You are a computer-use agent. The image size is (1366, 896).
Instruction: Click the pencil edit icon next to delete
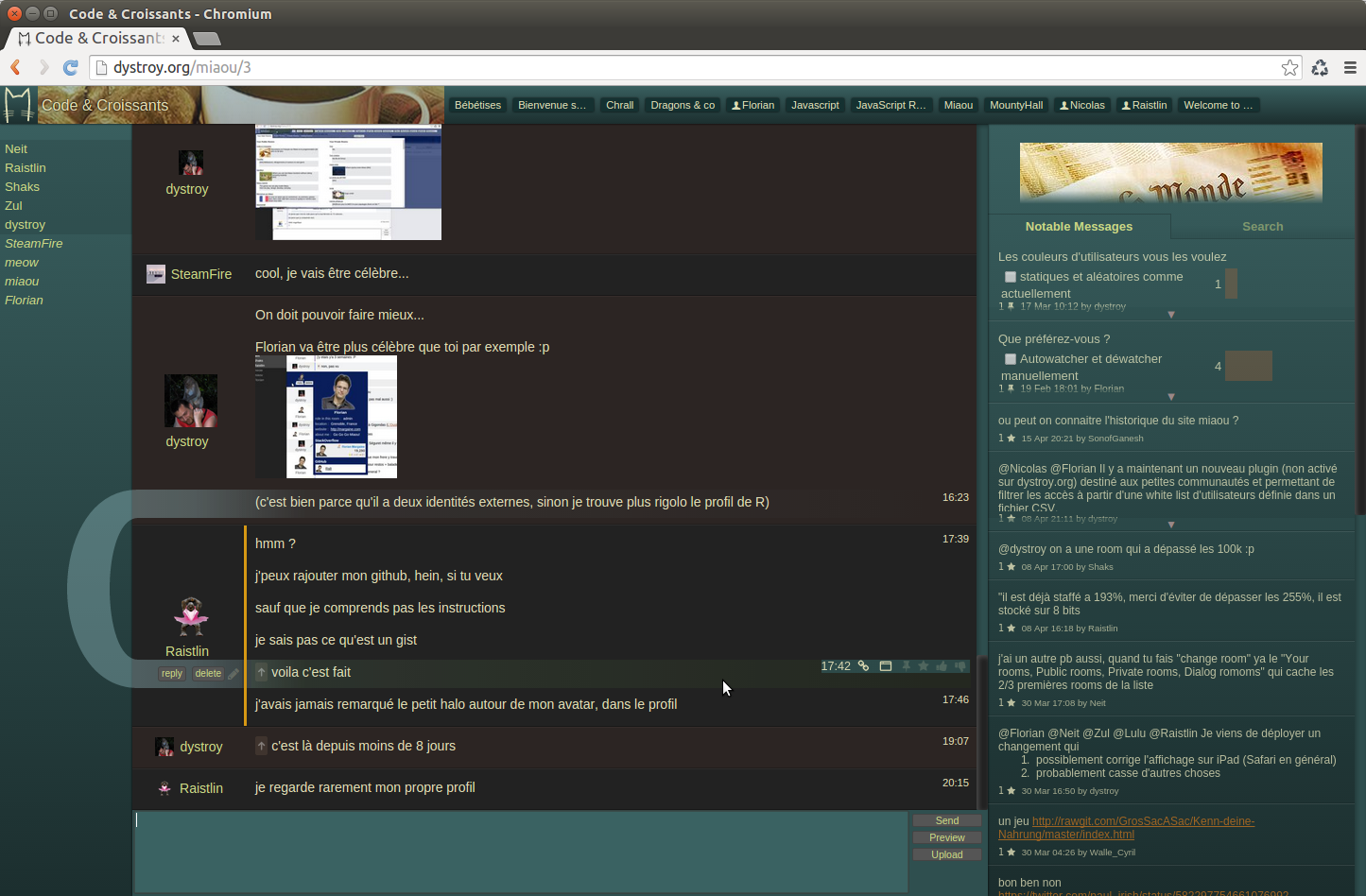(233, 674)
